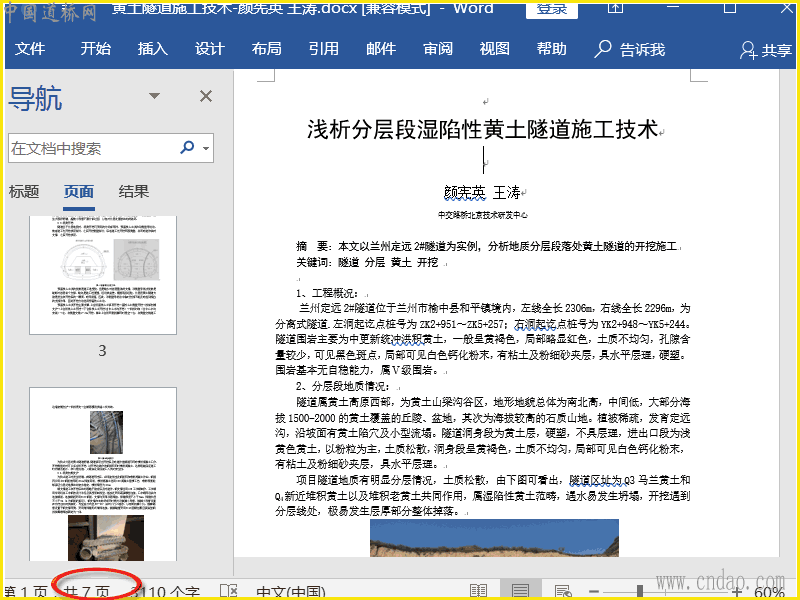800x600 pixels.
Task: Switch to print layout view icon
Action: [520, 591]
